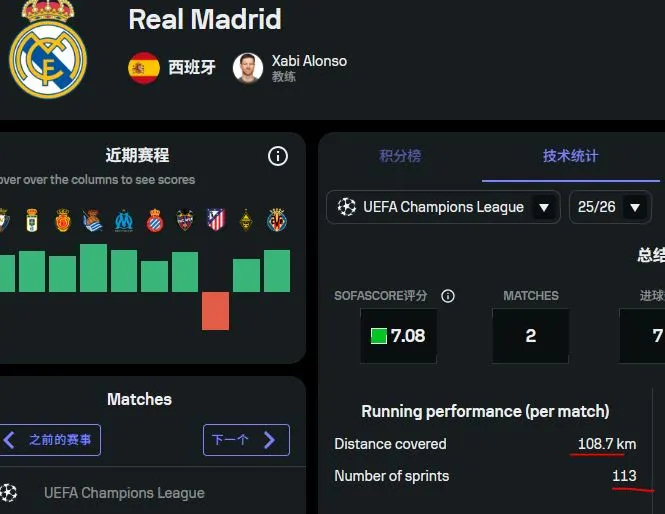The width and height of the screenshot is (665, 514).
Task: Expand the 25/26 season dropdown
Action: [x=610, y=207]
